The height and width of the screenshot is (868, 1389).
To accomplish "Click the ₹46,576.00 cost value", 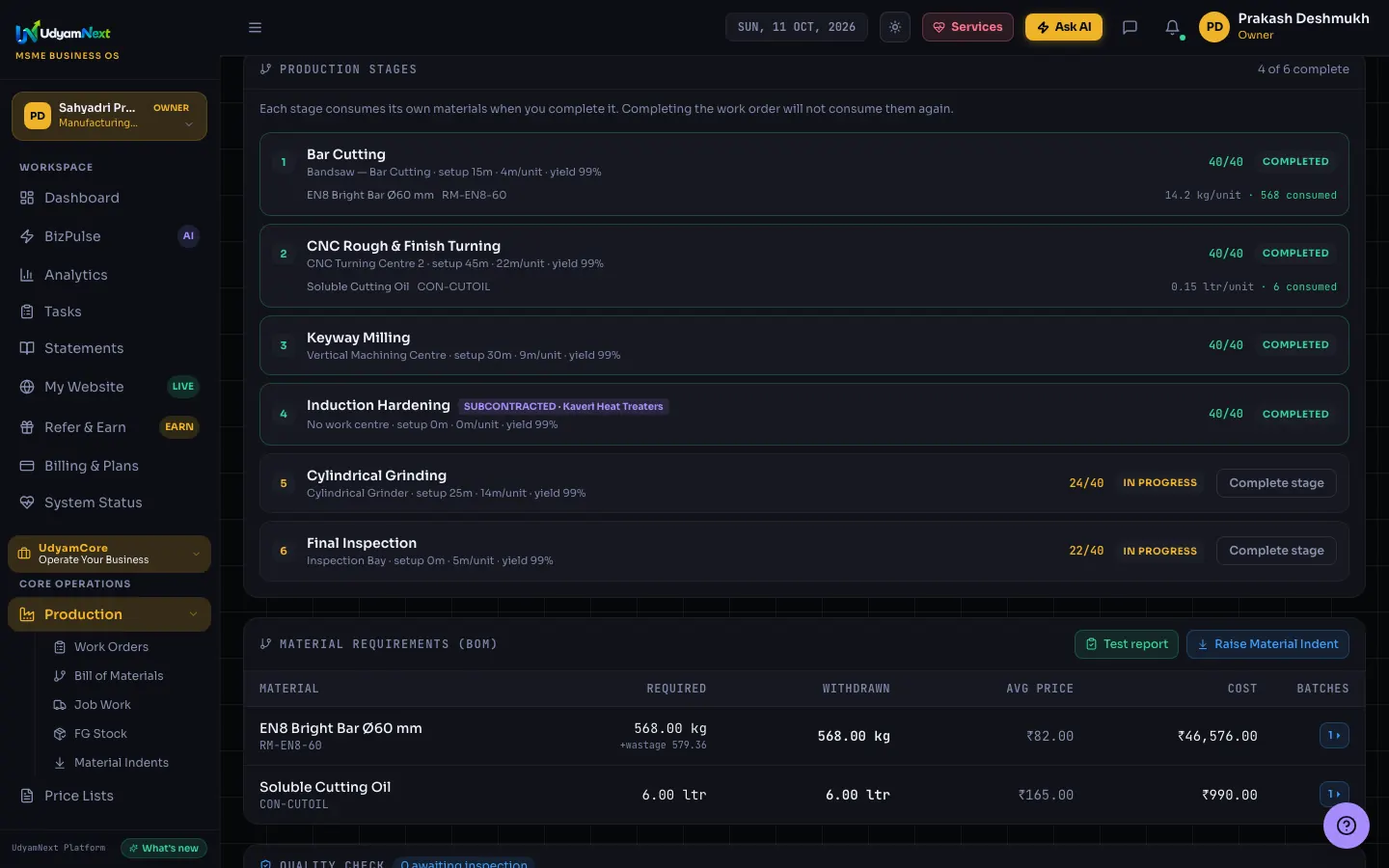I will click(1217, 736).
